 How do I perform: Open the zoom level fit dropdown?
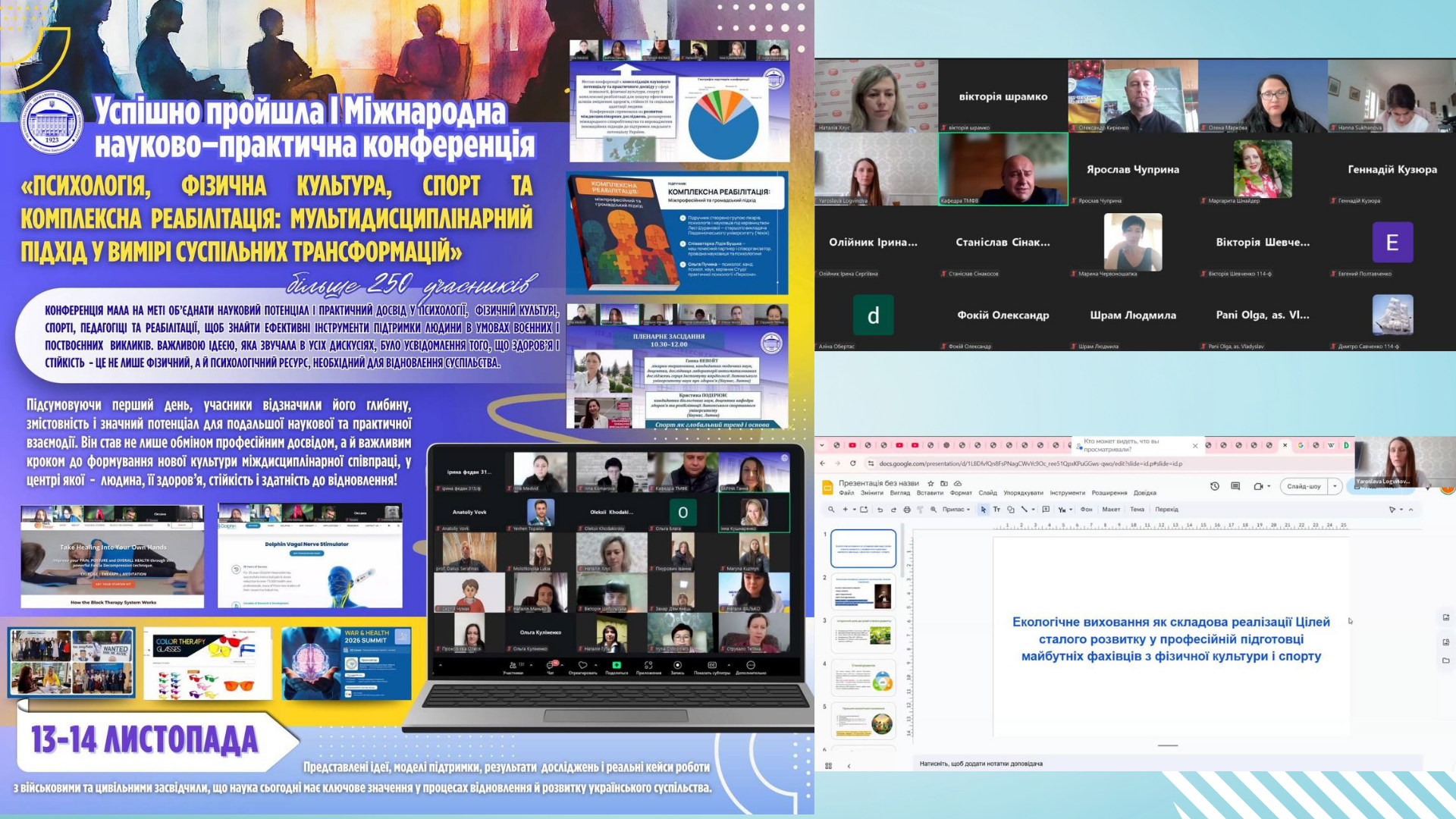955,510
